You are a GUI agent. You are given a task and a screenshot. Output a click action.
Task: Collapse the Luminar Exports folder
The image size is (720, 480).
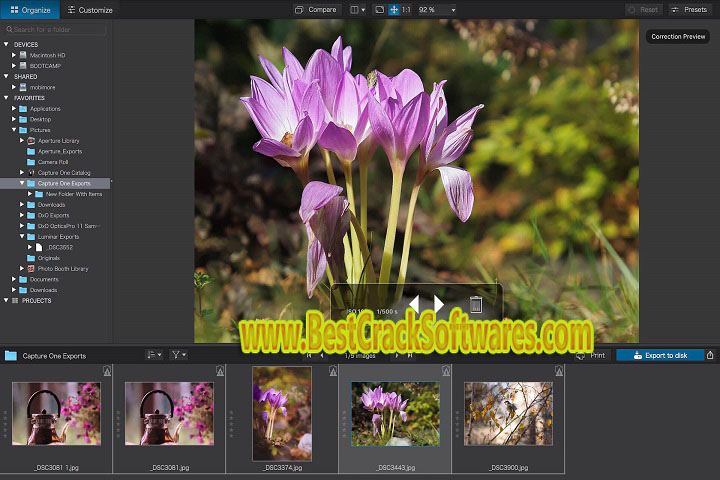pos(22,237)
